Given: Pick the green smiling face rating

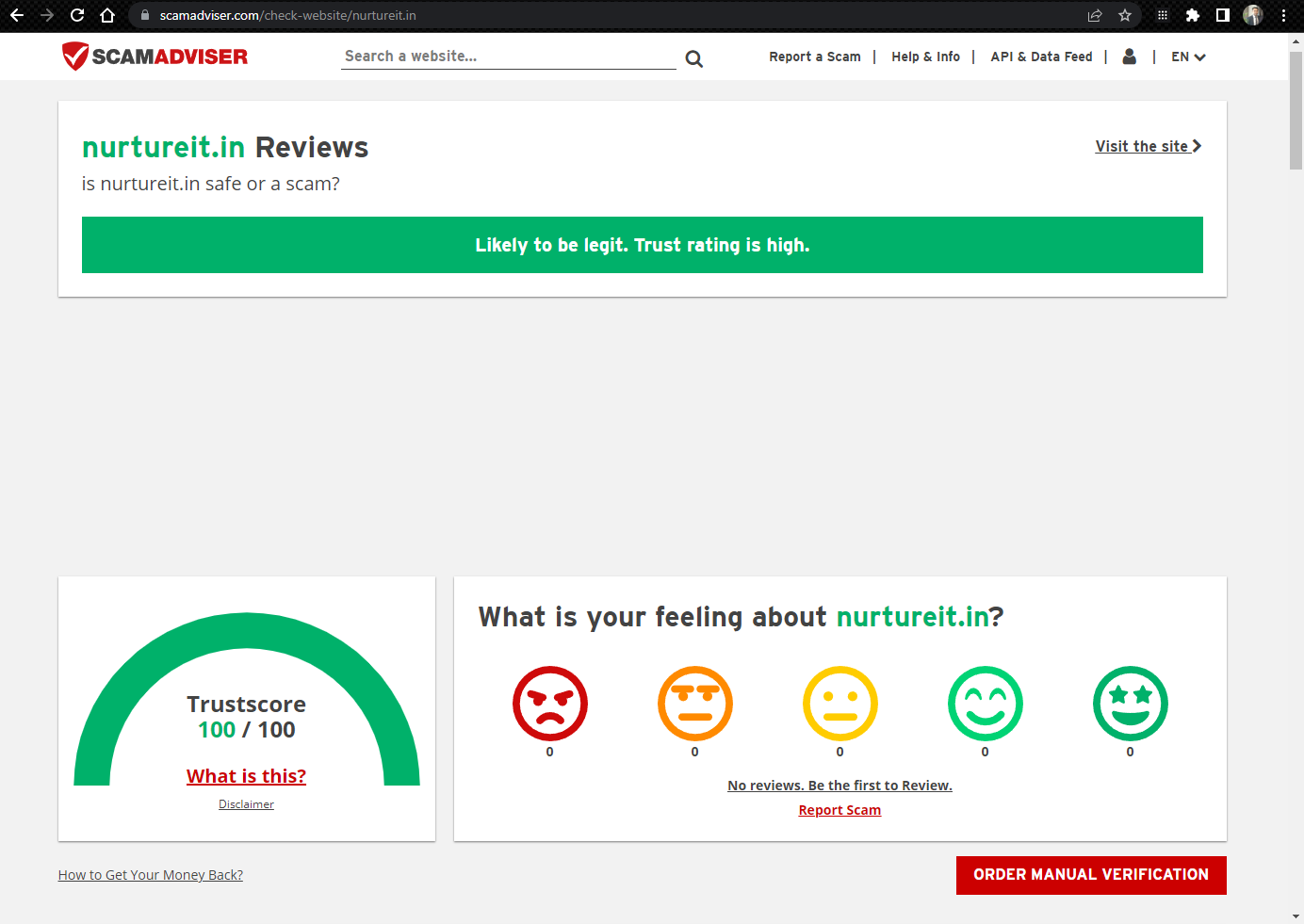Looking at the screenshot, I should [986, 704].
